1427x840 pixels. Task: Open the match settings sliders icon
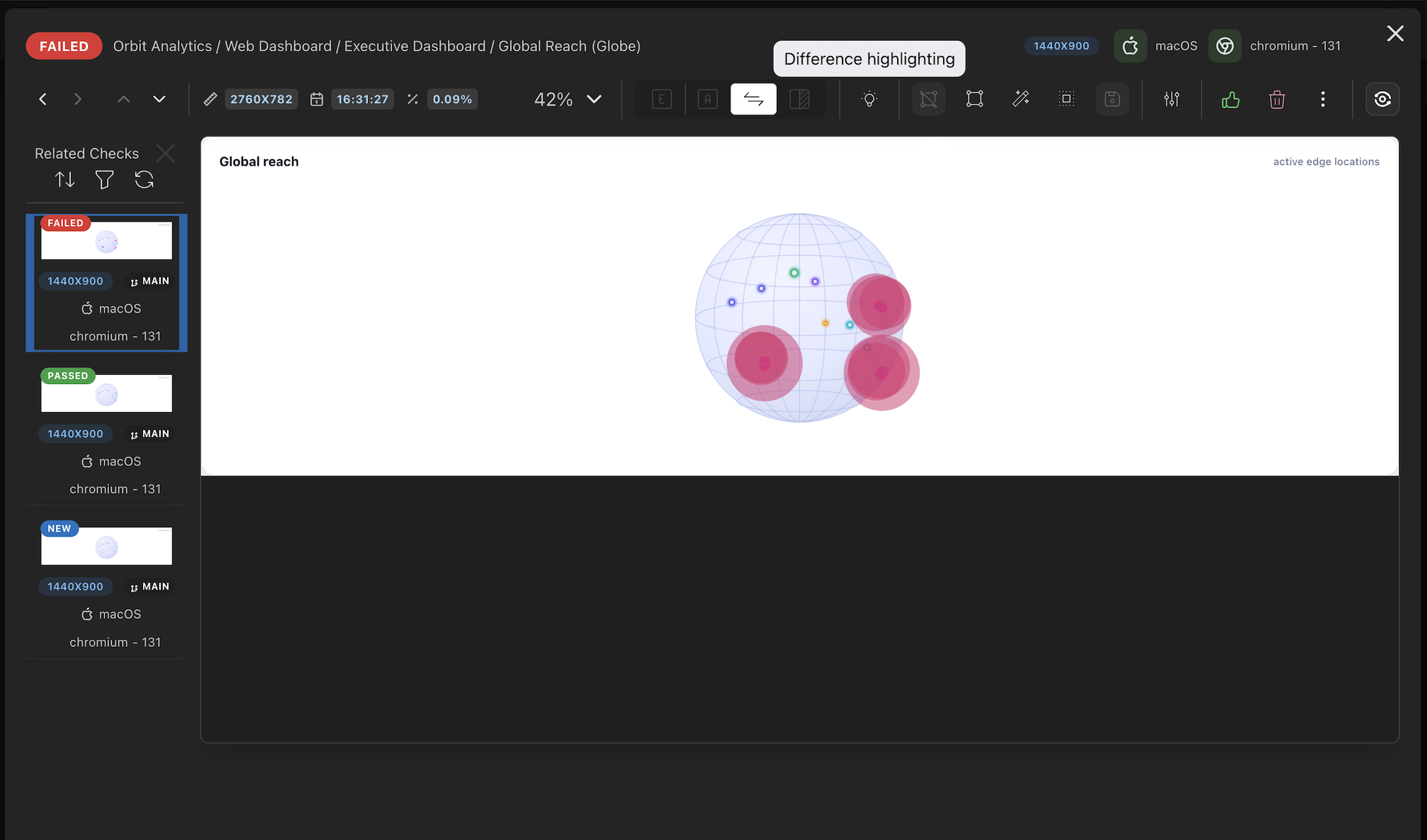[x=1171, y=99]
